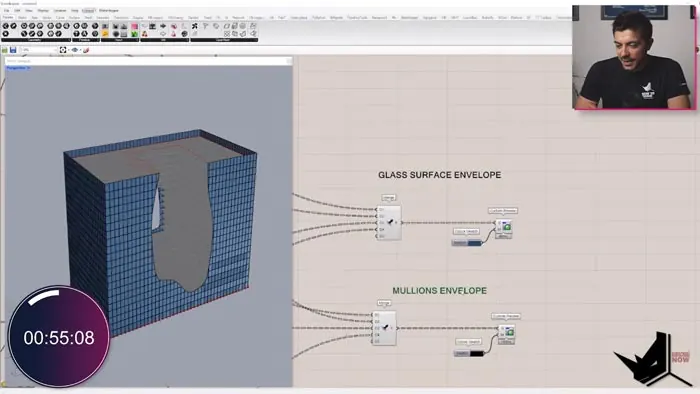Pick the black arrow icon in Util group
The height and width of the screenshot is (394, 700).
163,26
